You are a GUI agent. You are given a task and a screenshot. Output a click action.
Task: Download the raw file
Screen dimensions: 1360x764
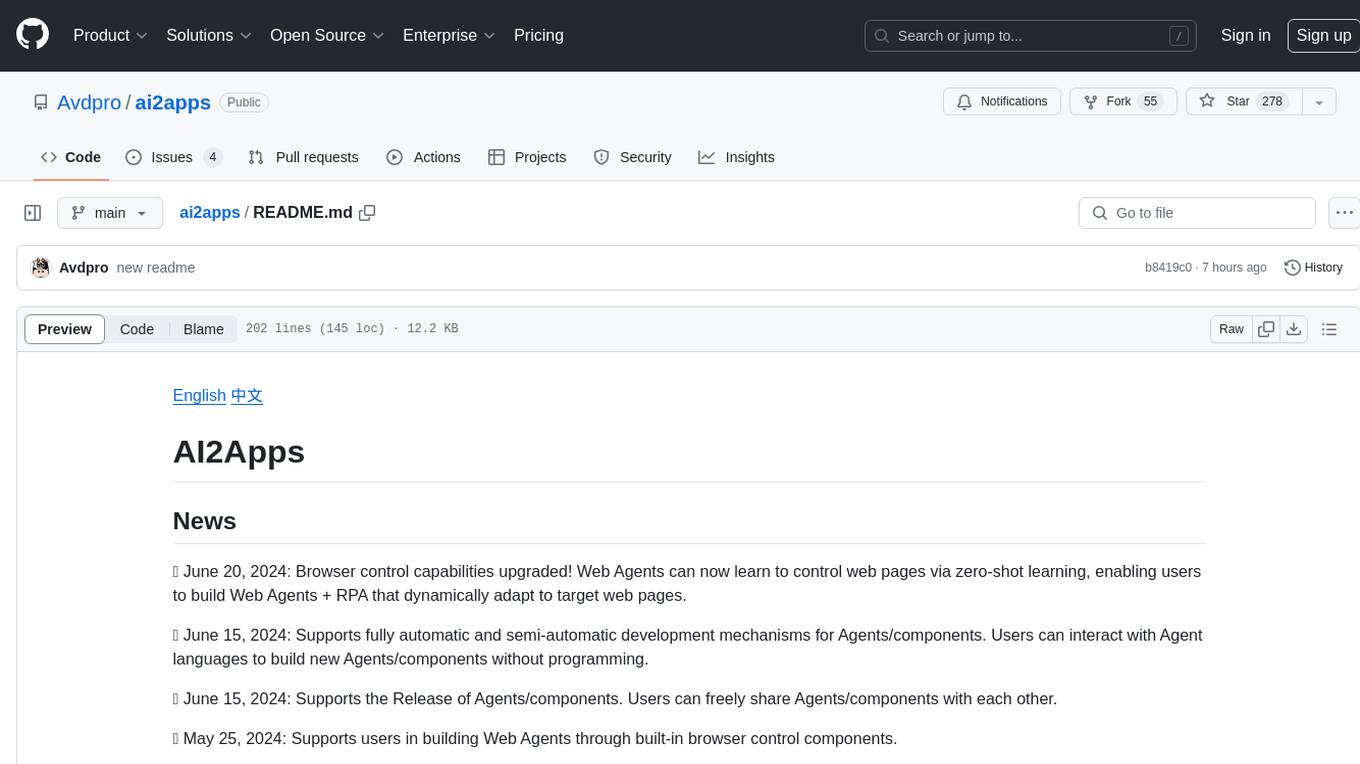coord(1294,329)
